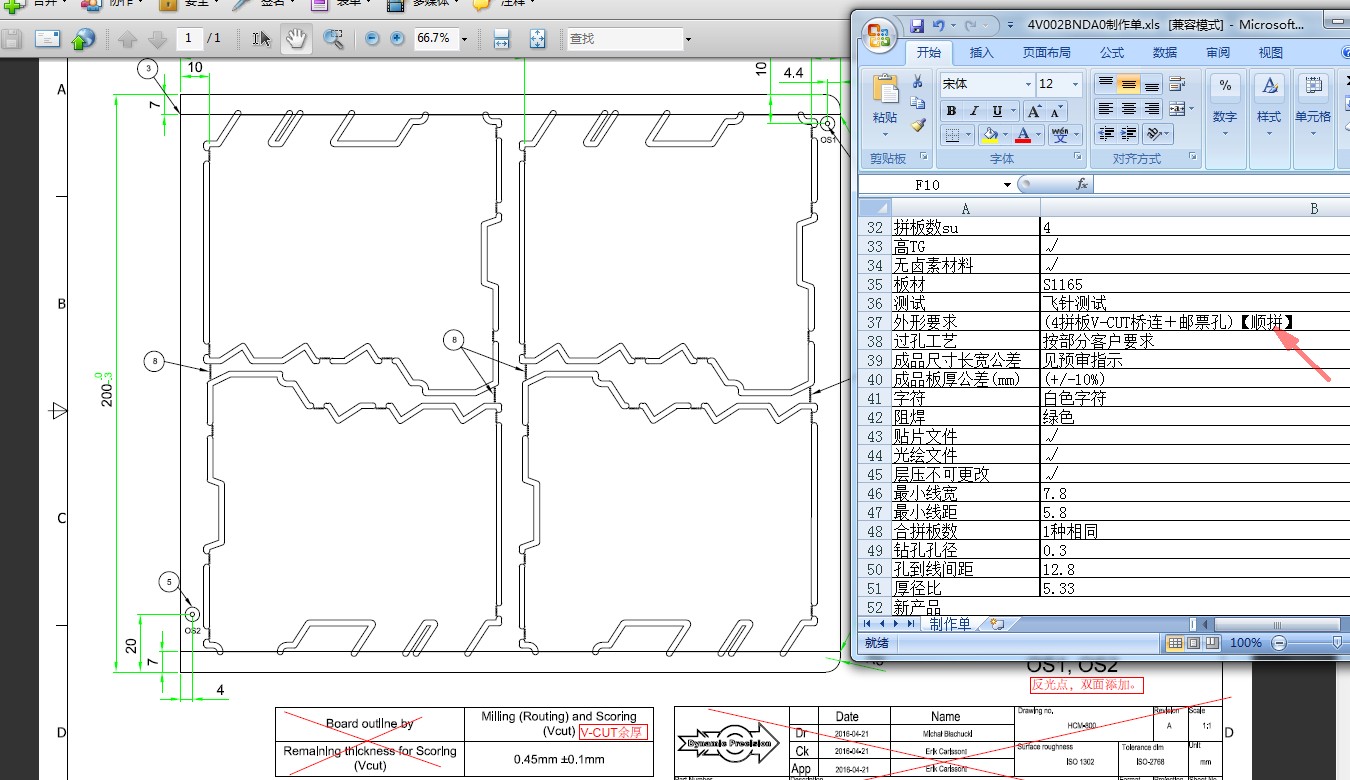Image resolution: width=1350 pixels, height=780 pixels.
Task: Expand underline style dropdown arrow
Action: pyautogui.click(x=1012, y=111)
